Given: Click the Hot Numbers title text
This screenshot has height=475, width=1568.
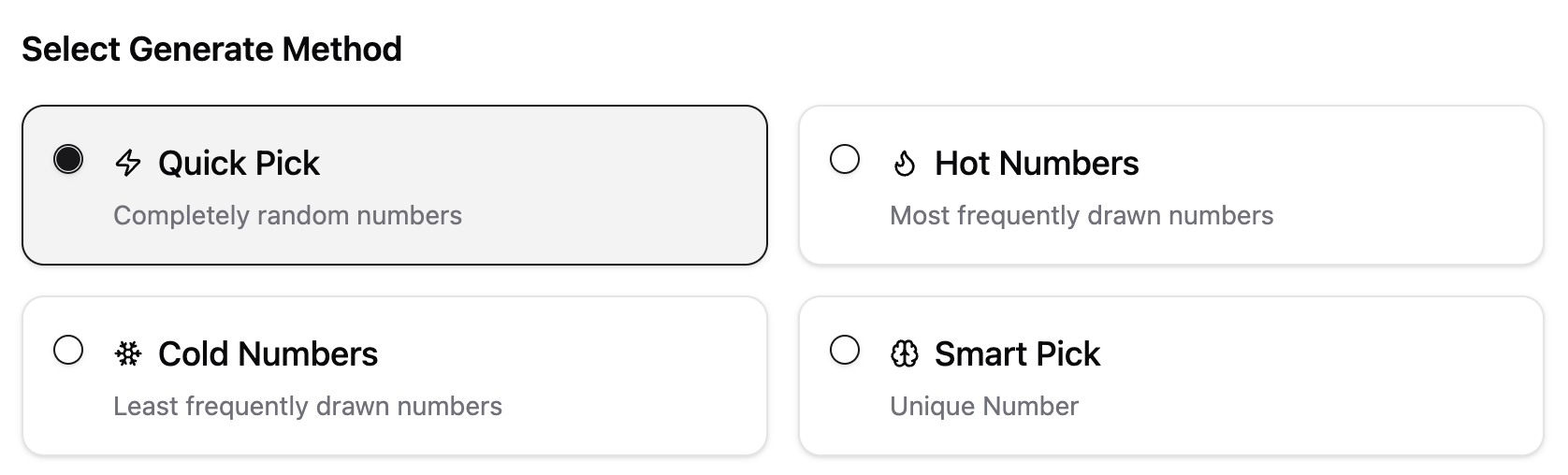Looking at the screenshot, I should [1037, 164].
